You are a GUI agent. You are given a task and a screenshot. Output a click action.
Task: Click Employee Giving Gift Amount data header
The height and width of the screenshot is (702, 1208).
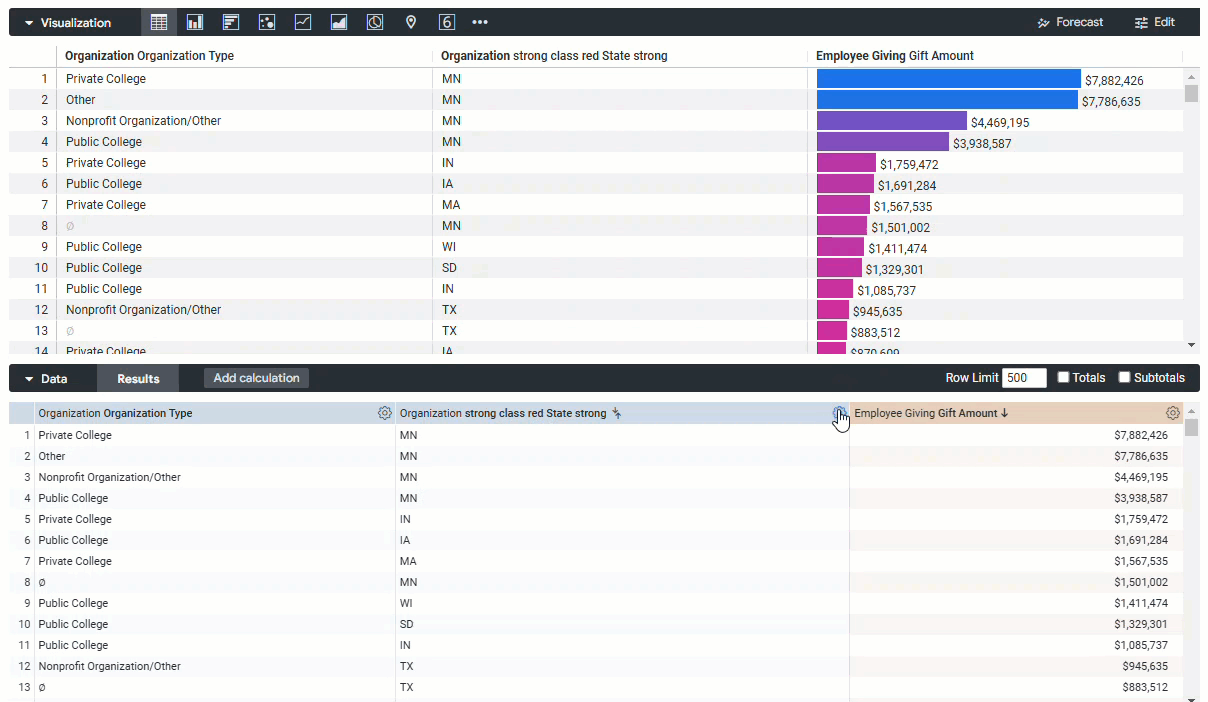click(926, 413)
